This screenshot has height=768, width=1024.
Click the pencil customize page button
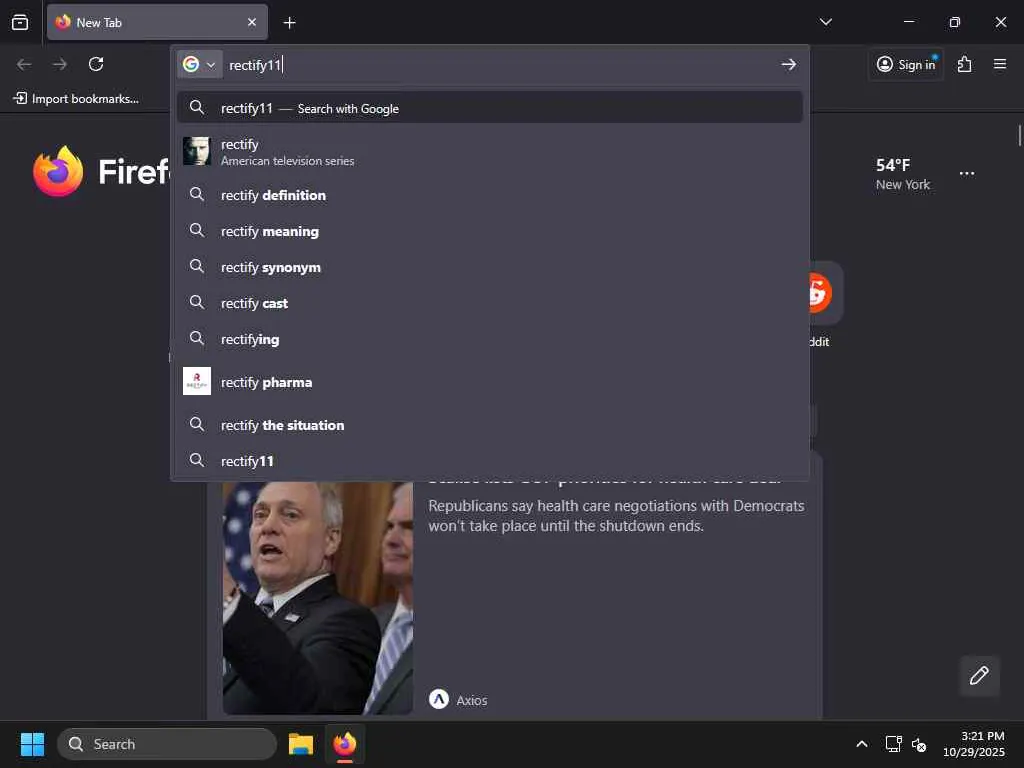979,675
